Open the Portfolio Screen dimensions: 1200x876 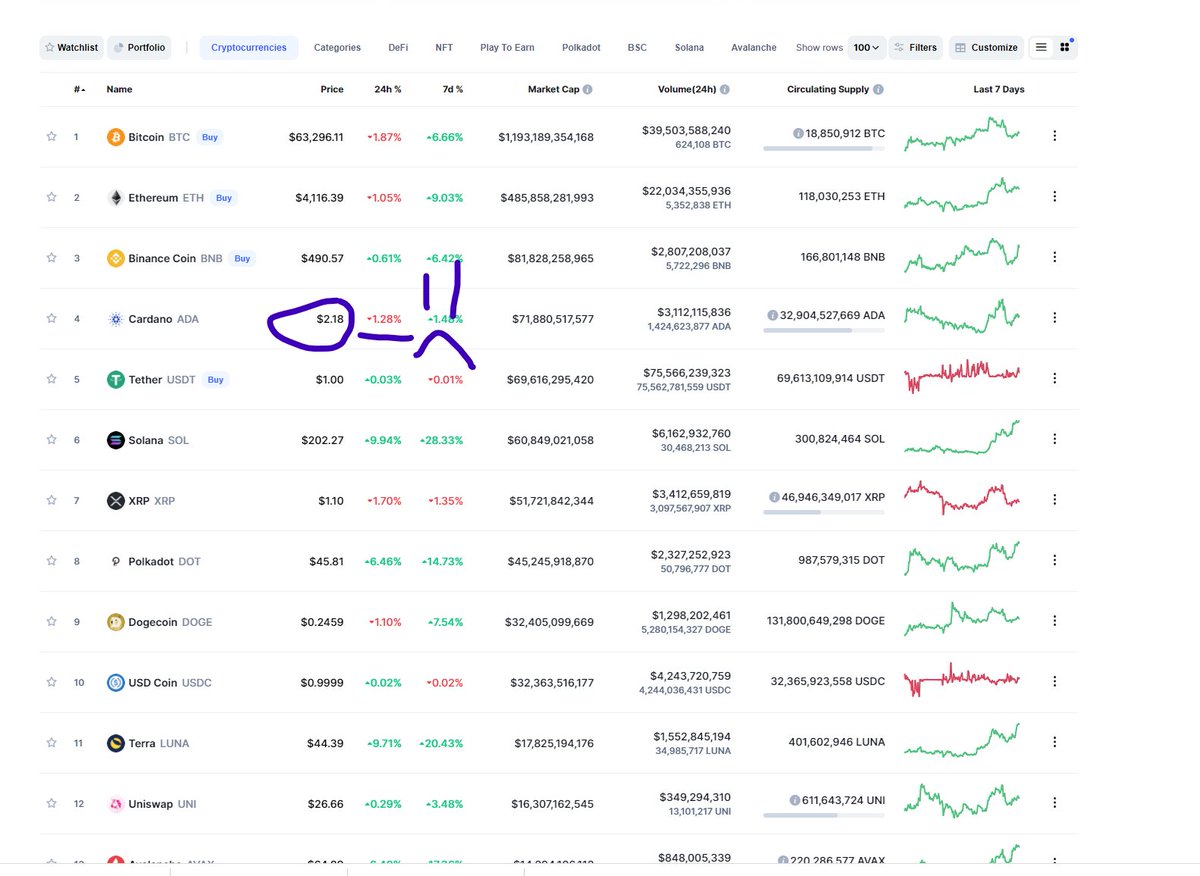click(139, 47)
